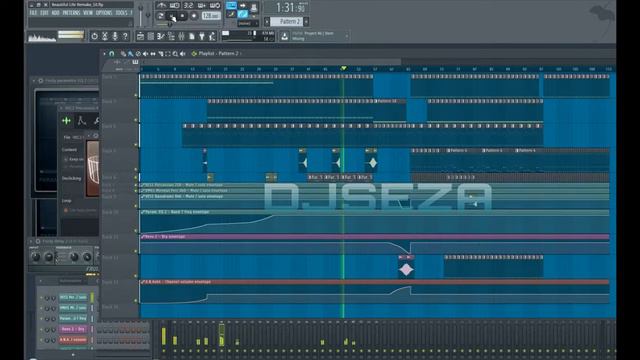The image size is (640, 360).
Task: Click the microphone recording icon in toolbar
Action: point(115,36)
